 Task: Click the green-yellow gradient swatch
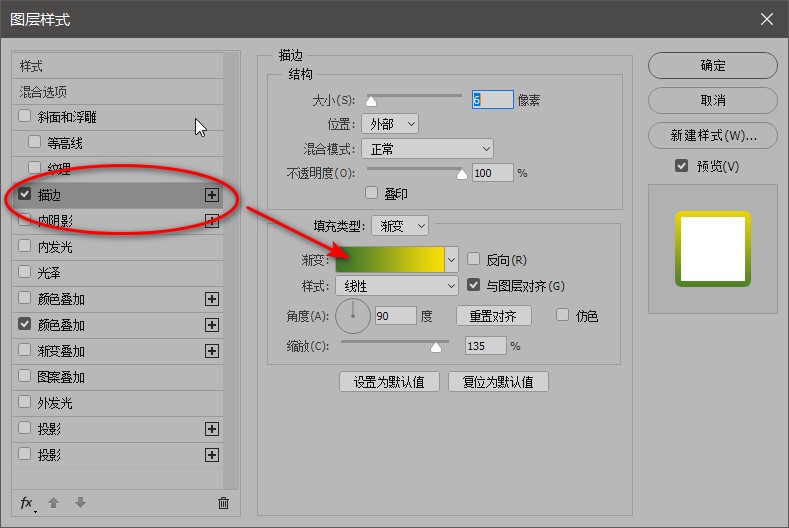(x=389, y=259)
